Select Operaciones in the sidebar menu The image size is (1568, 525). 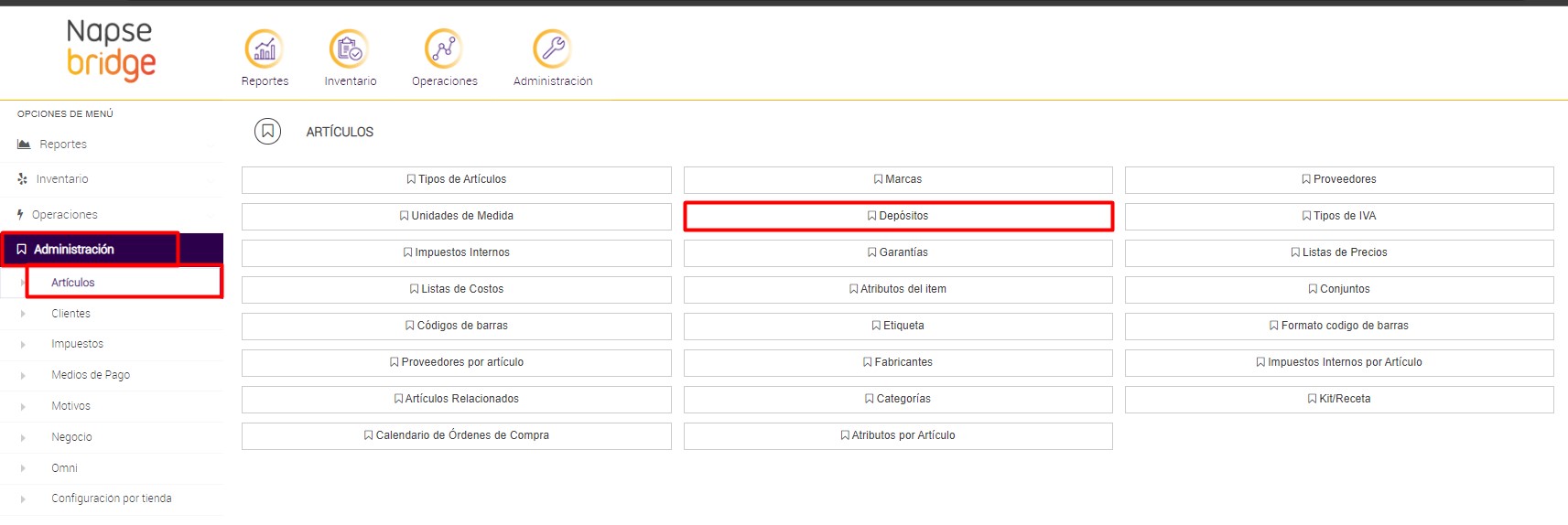click(64, 215)
